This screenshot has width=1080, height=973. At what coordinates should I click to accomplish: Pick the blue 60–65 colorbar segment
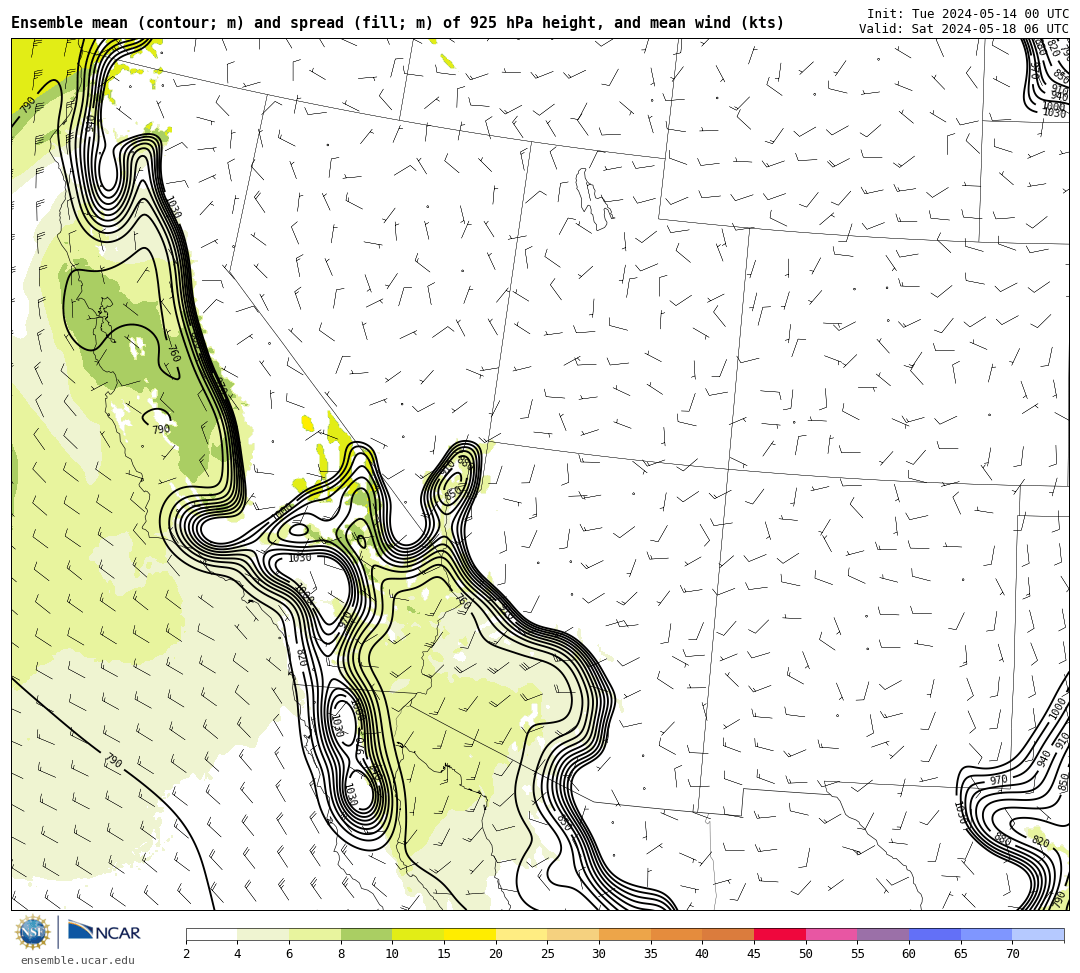pyautogui.click(x=935, y=934)
